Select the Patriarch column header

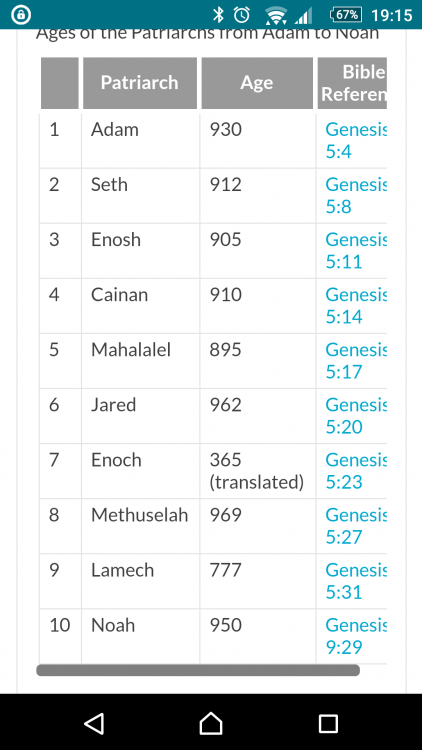pyautogui.click(x=140, y=83)
